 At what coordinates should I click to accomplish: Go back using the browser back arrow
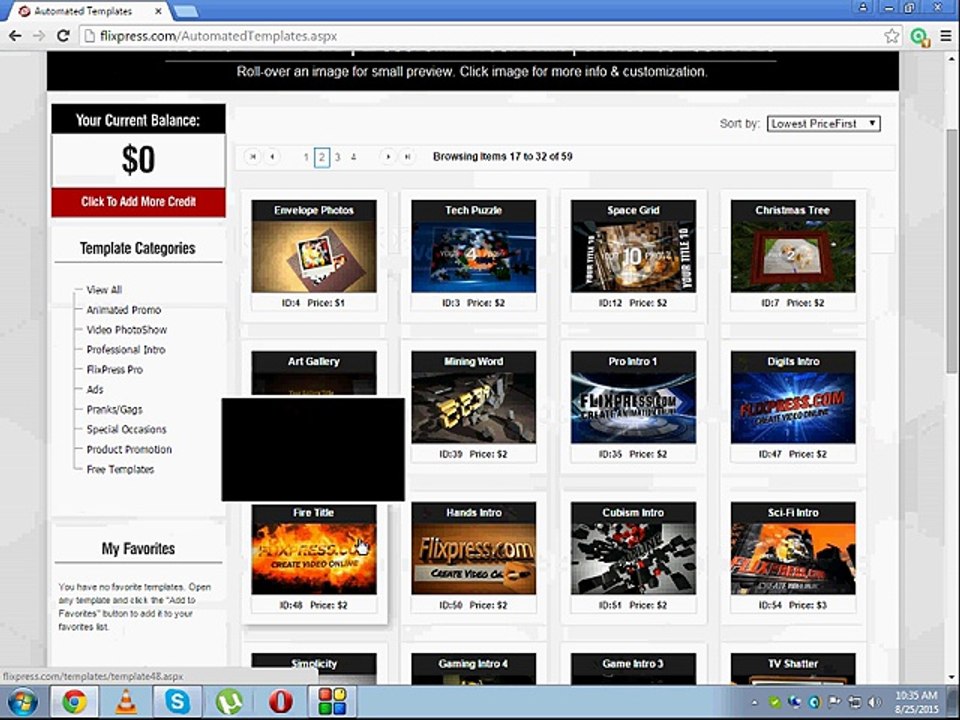(15, 36)
